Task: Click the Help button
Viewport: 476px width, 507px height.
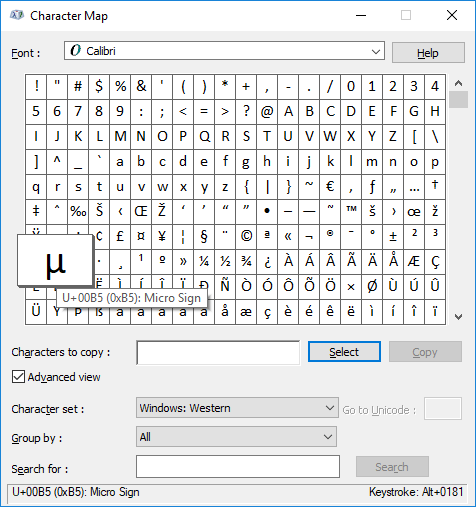Action: (x=428, y=53)
